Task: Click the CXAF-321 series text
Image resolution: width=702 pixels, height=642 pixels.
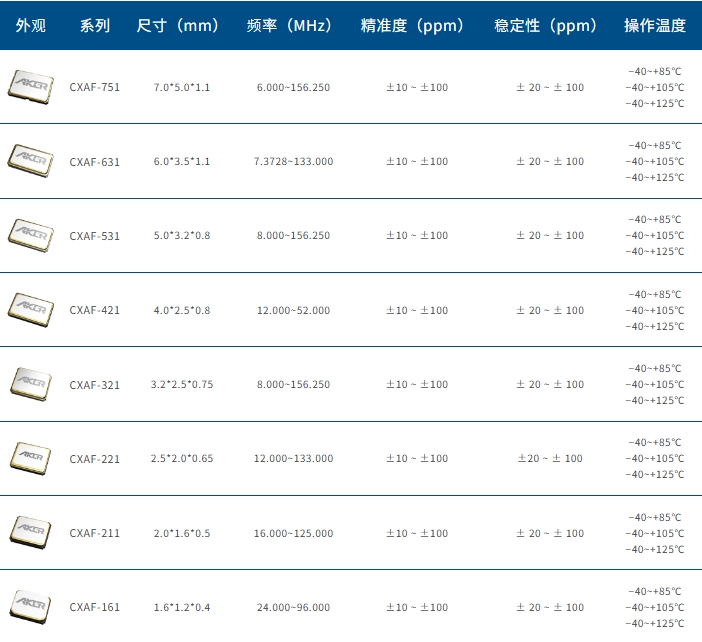Action: pos(95,385)
